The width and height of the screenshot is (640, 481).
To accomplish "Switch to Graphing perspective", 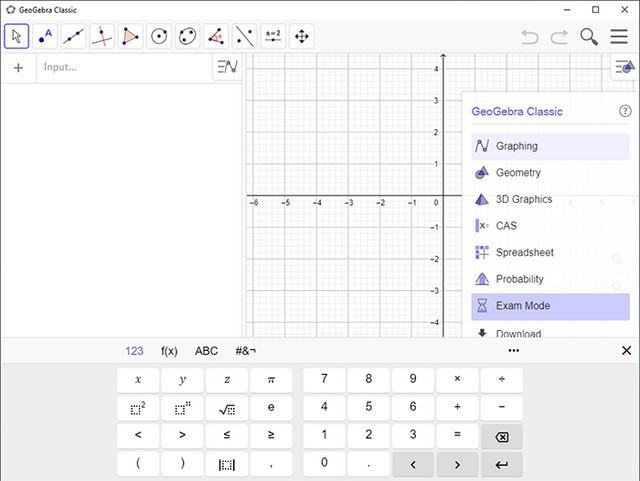I will 550,146.
